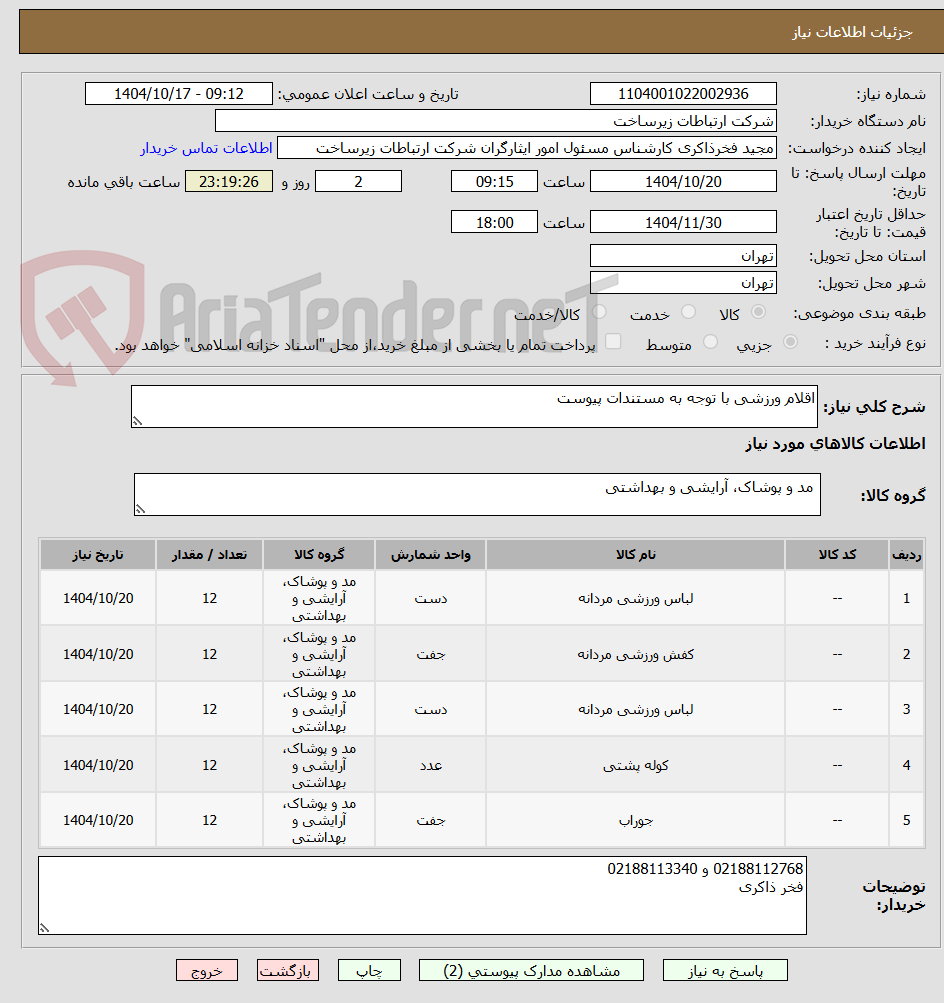Image resolution: width=944 pixels, height=1003 pixels.
Task: Click the validity time field 18:00
Action: pyautogui.click(x=494, y=223)
